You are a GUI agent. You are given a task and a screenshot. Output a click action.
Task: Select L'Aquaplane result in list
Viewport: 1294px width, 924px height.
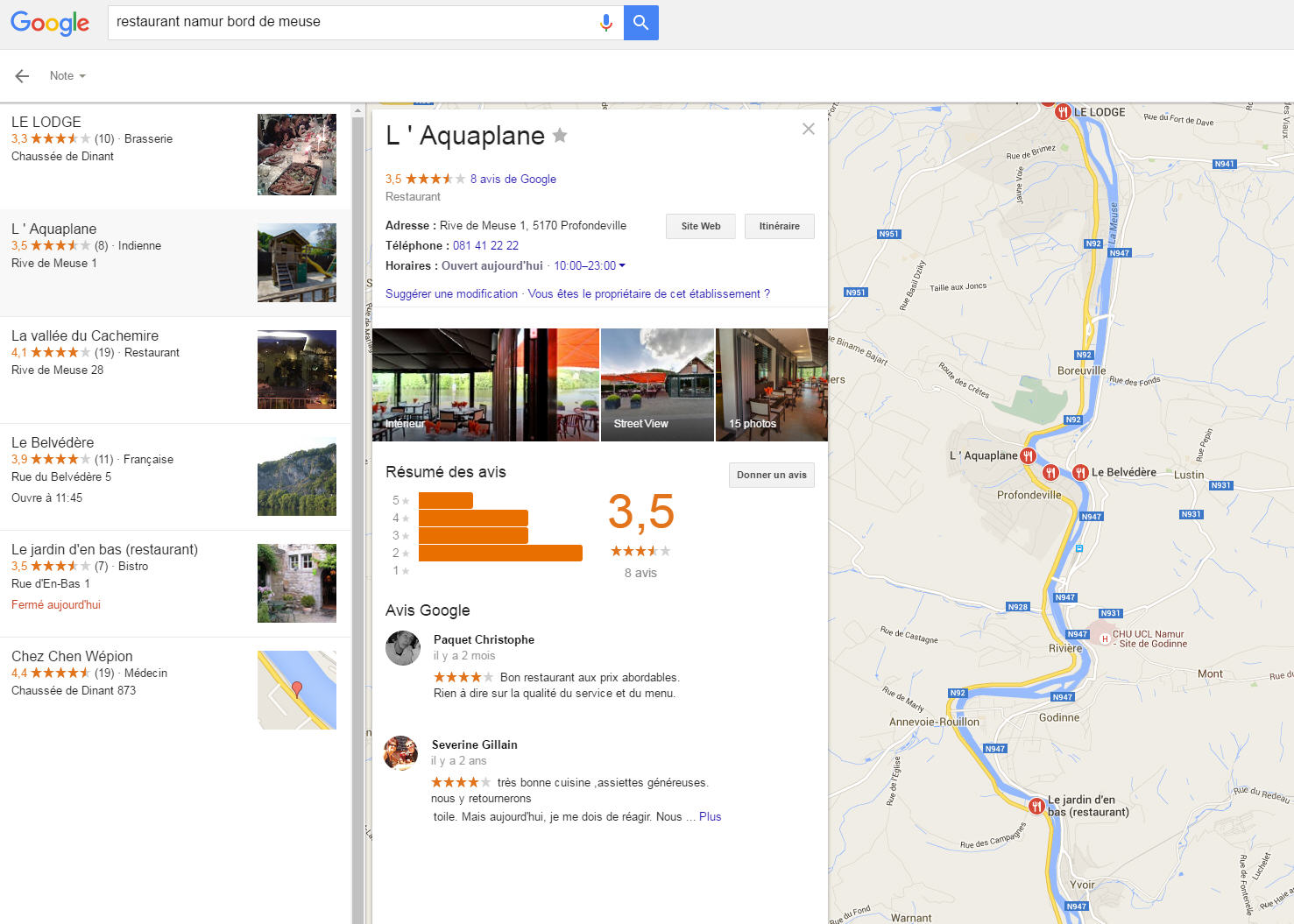(175, 263)
